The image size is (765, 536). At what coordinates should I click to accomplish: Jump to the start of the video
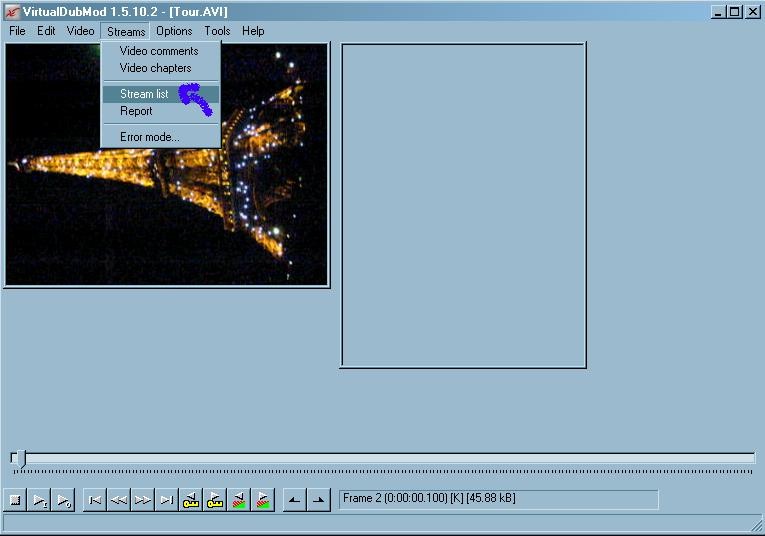point(95,500)
